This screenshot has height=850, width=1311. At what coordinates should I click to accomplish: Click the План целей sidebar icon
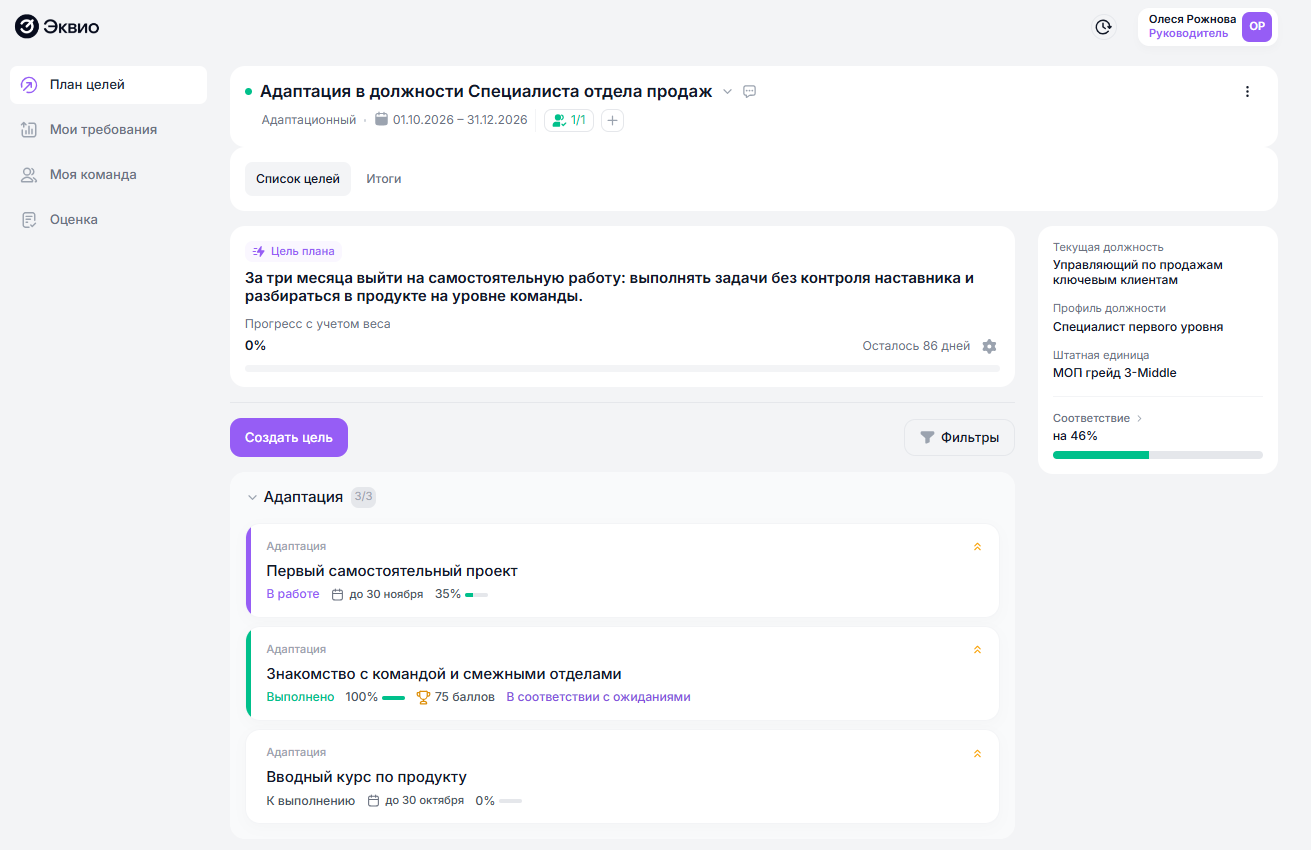pos(29,85)
